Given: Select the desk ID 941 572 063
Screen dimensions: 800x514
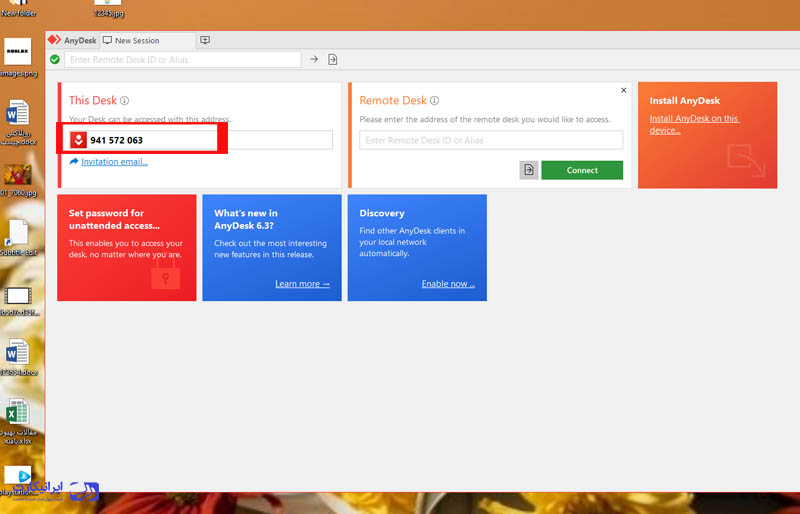Looking at the screenshot, I should [x=116, y=140].
